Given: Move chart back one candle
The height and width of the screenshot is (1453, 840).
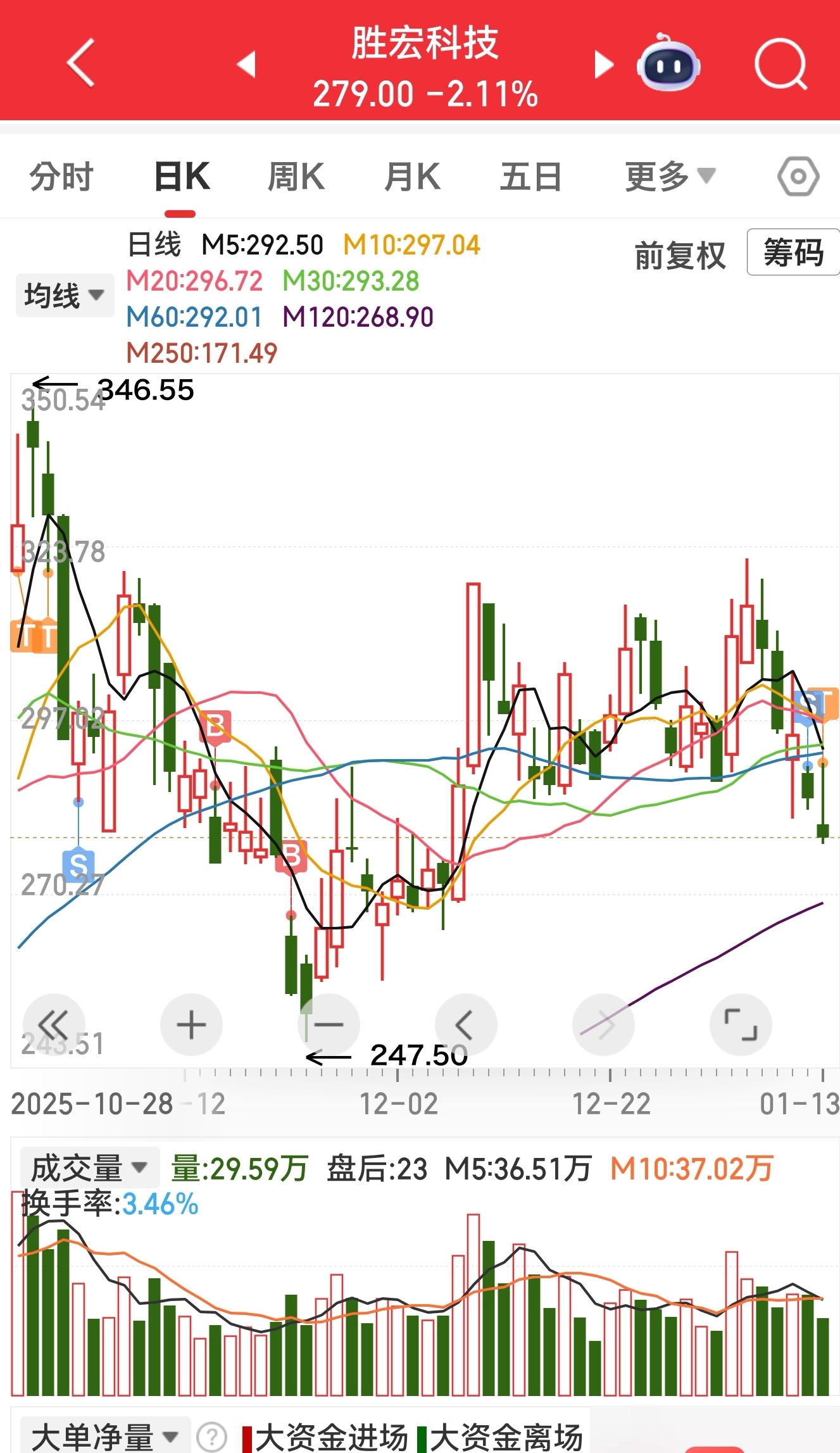Looking at the screenshot, I should (x=466, y=1024).
